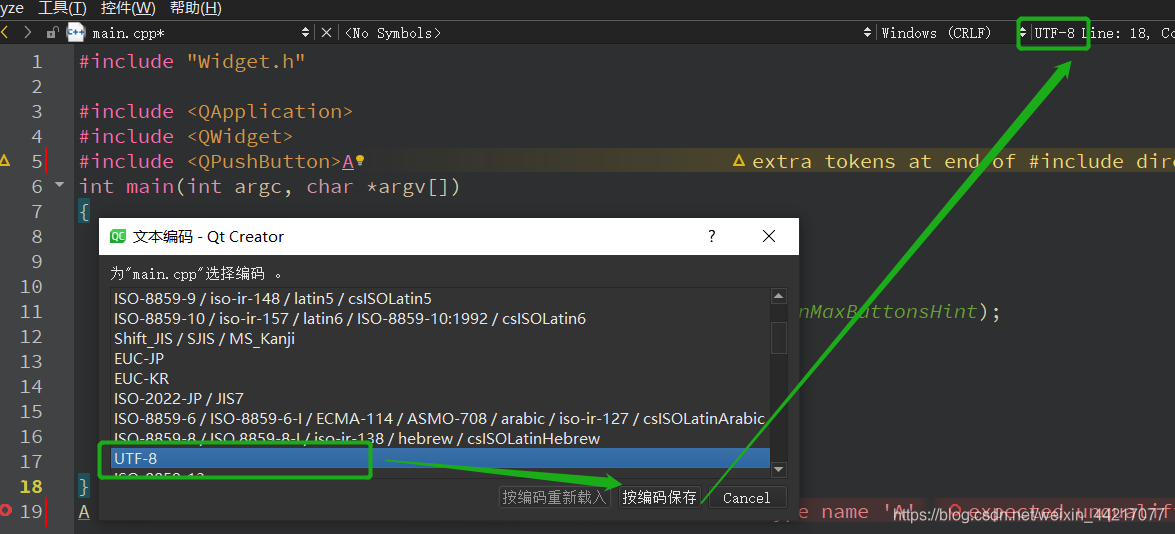The image size is (1175, 534).
Task: Go back with the left arrow icon
Action: click(x=4, y=32)
